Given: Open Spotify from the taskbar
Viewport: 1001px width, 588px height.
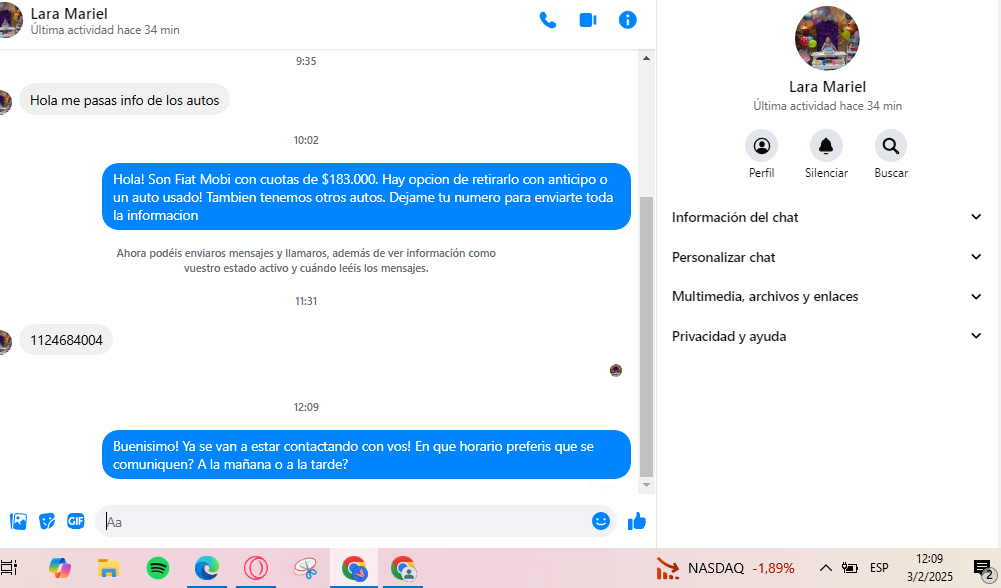Looking at the screenshot, I should click(x=158, y=568).
